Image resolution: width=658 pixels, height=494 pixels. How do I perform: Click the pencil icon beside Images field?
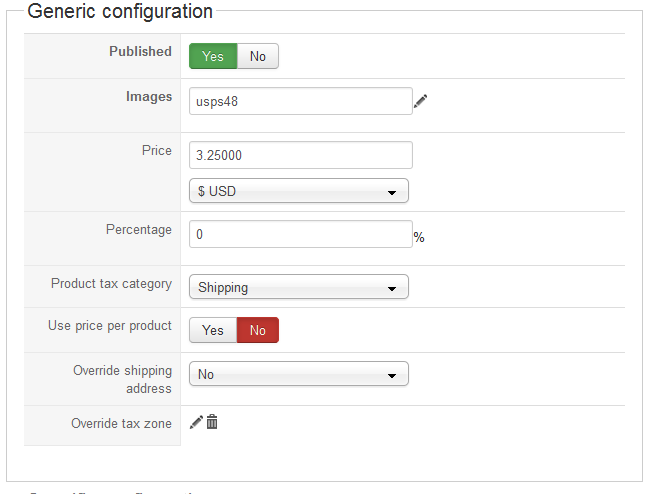[x=421, y=101]
